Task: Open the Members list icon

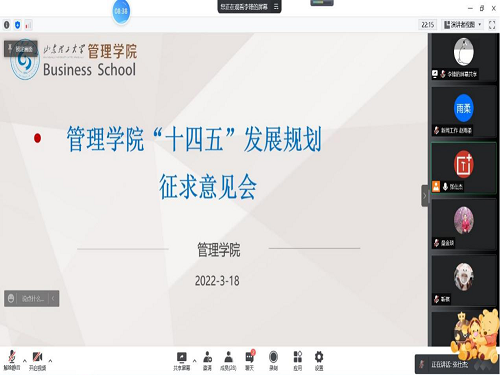Action: (228, 361)
